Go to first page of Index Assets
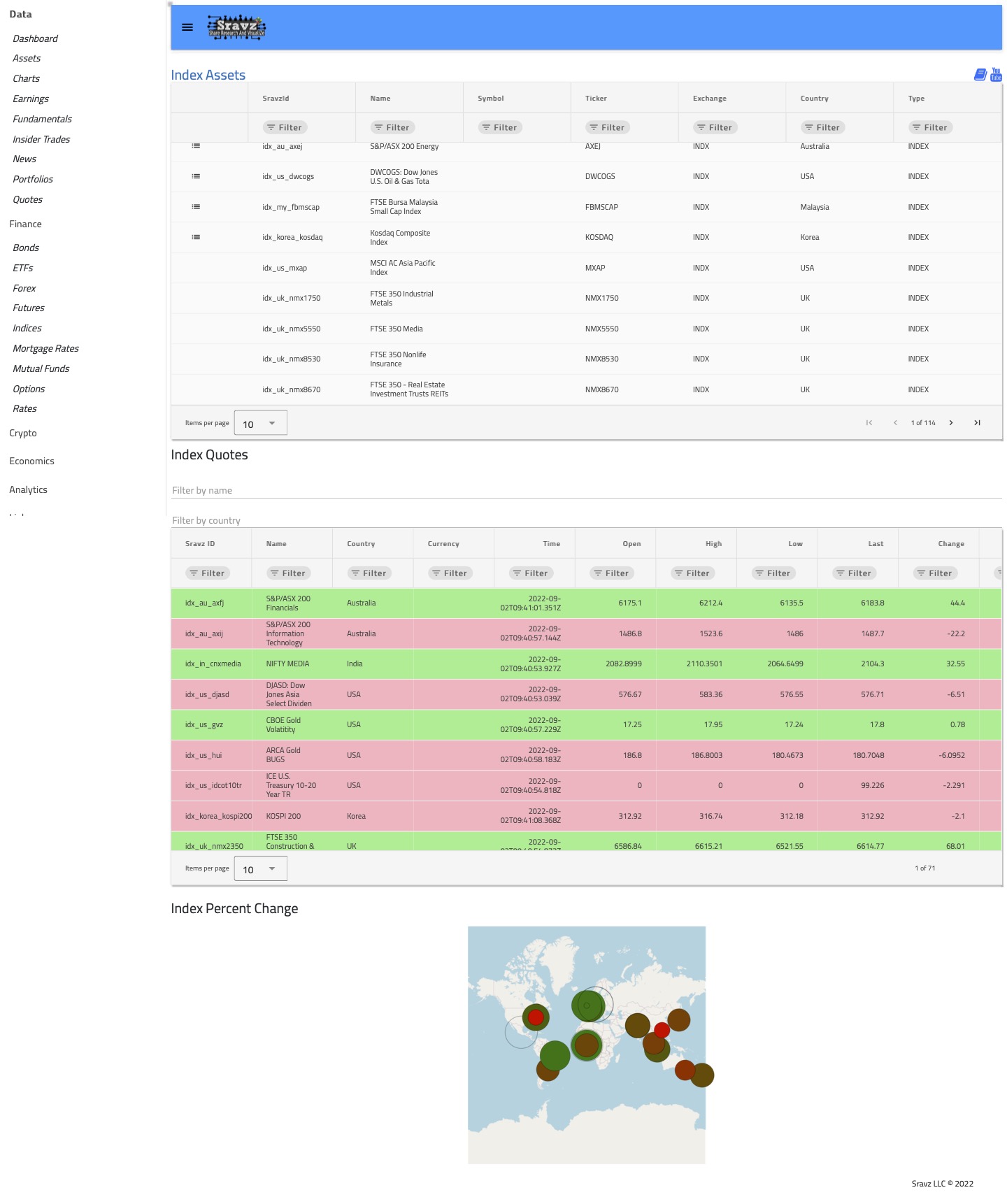Image resolution: width=1007 pixels, height=1204 pixels. [x=869, y=422]
